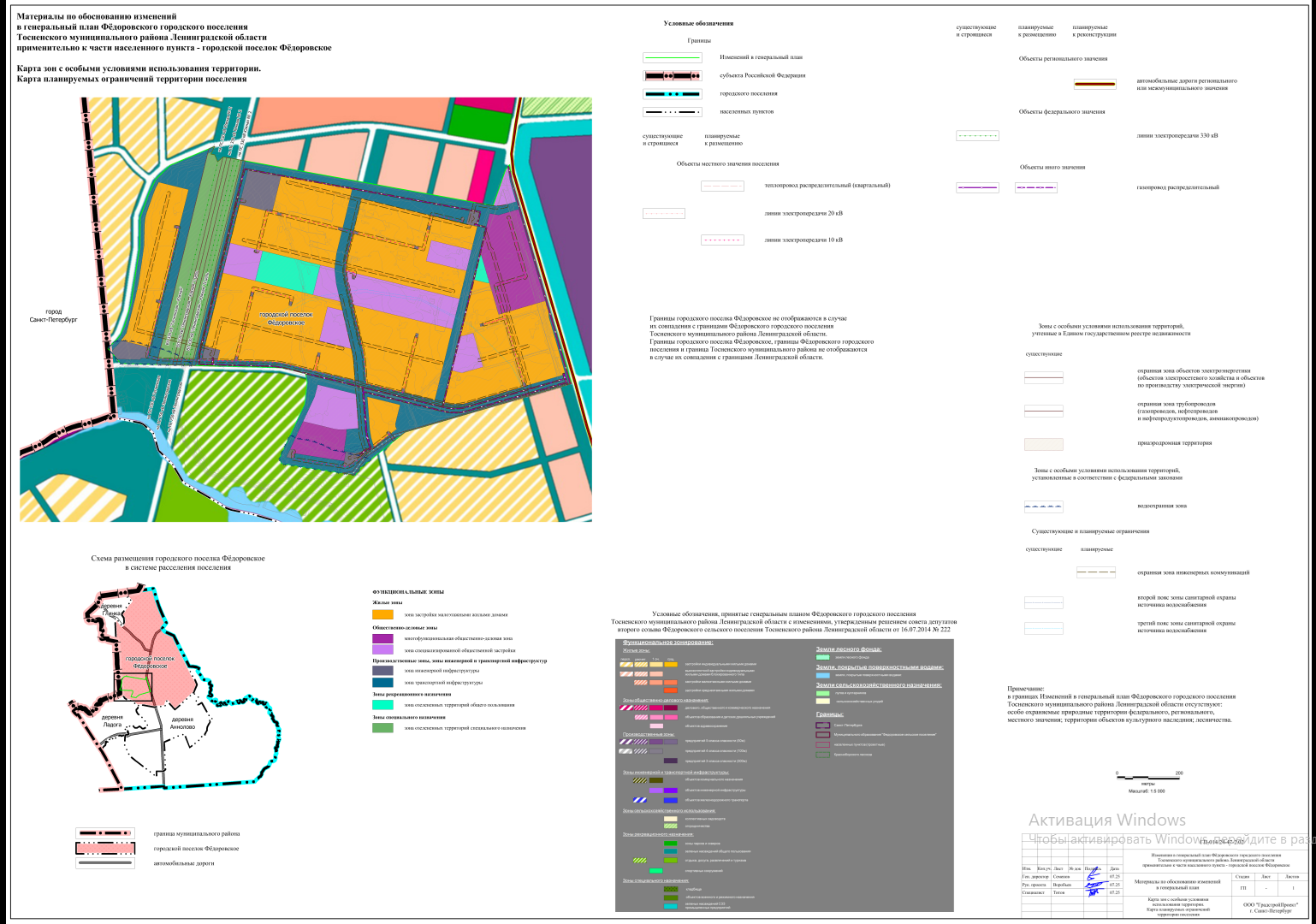Click the 'городской посёлок Фёдоровское' label on main map
The image size is (1316, 924).
click(x=286, y=318)
